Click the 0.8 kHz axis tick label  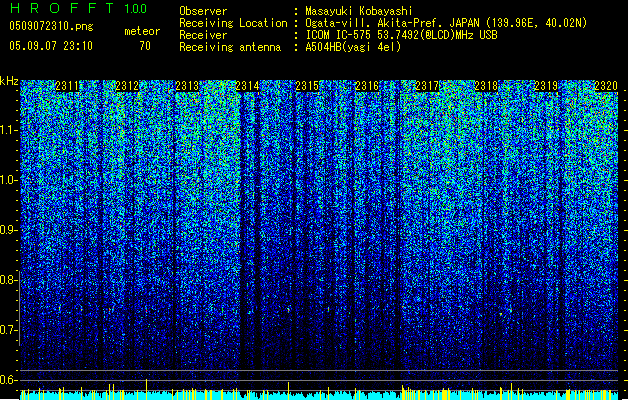9,280
